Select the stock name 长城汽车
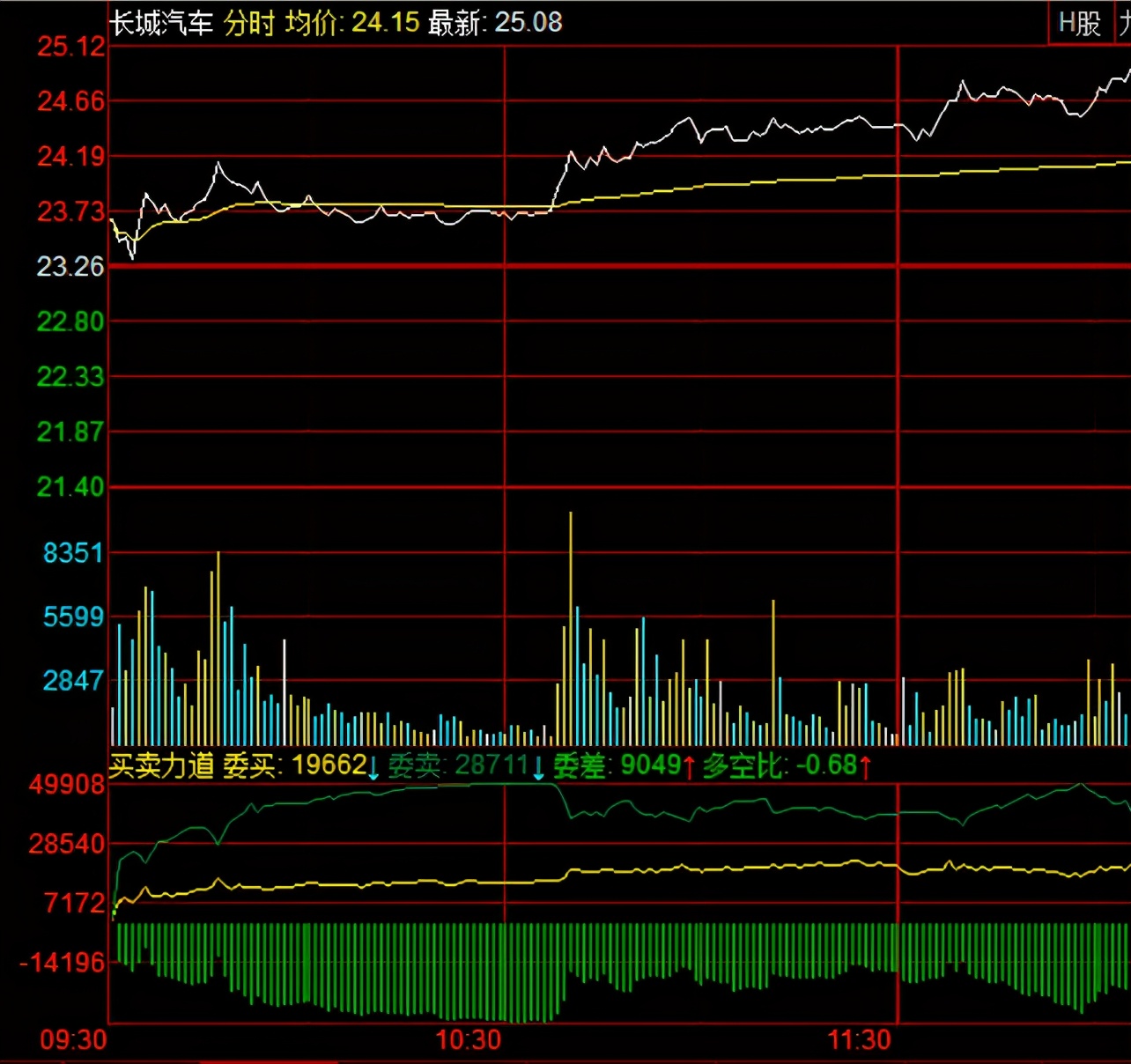 (x=161, y=23)
